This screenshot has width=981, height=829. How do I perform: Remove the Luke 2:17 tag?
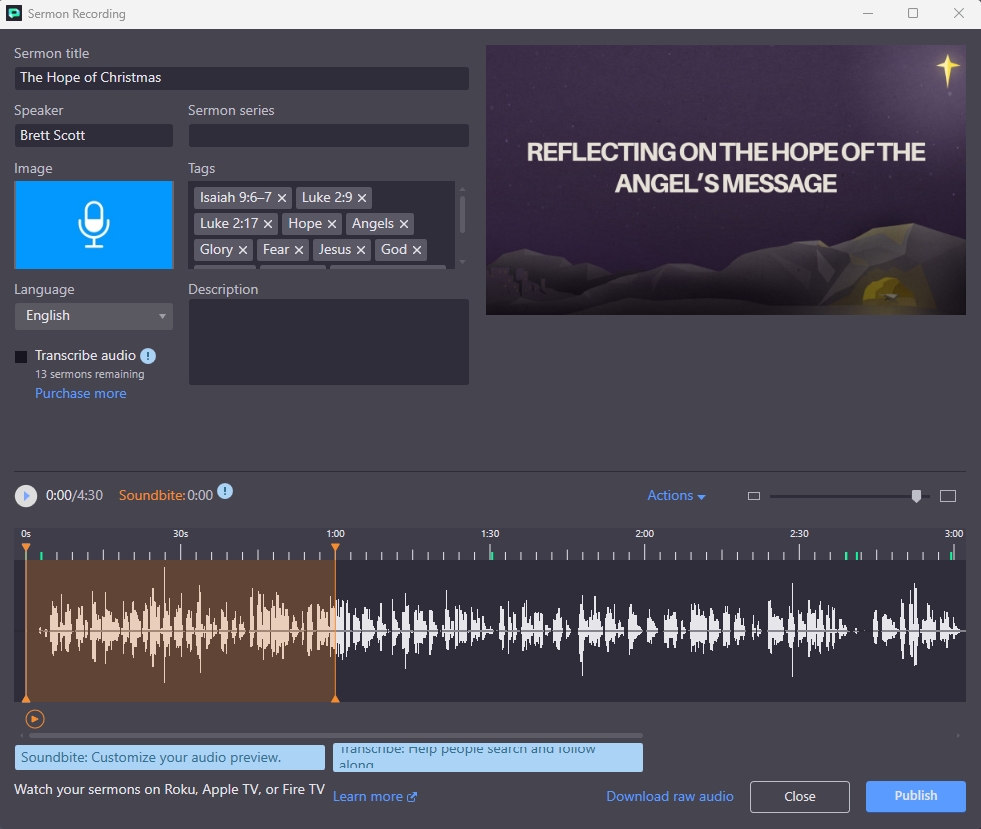click(268, 224)
